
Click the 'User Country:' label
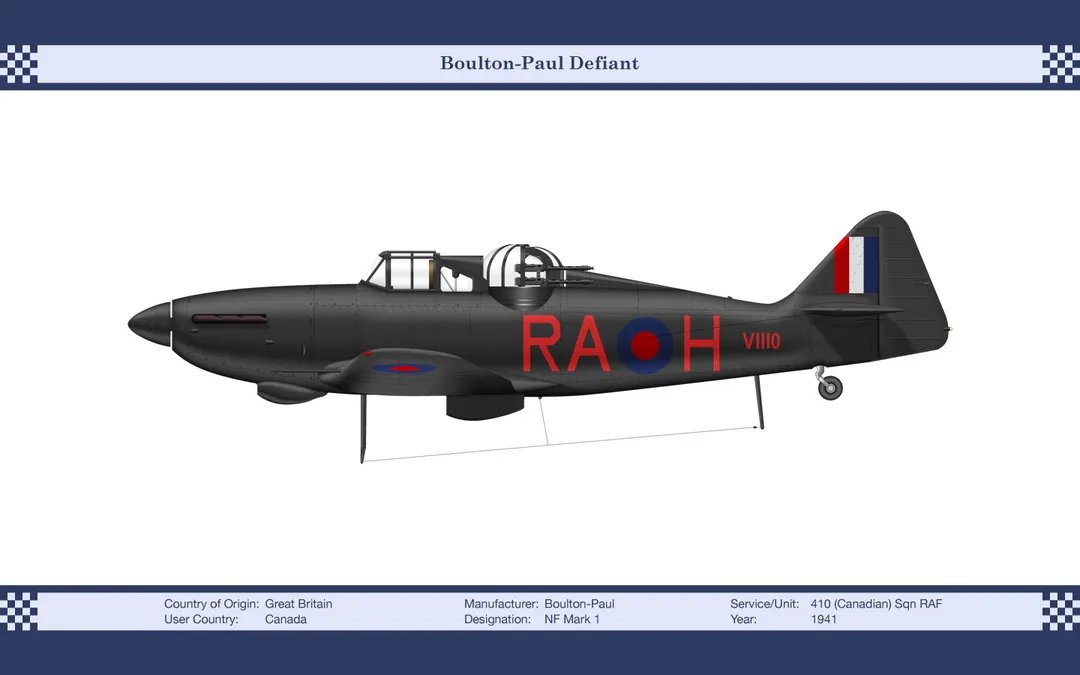[201, 619]
